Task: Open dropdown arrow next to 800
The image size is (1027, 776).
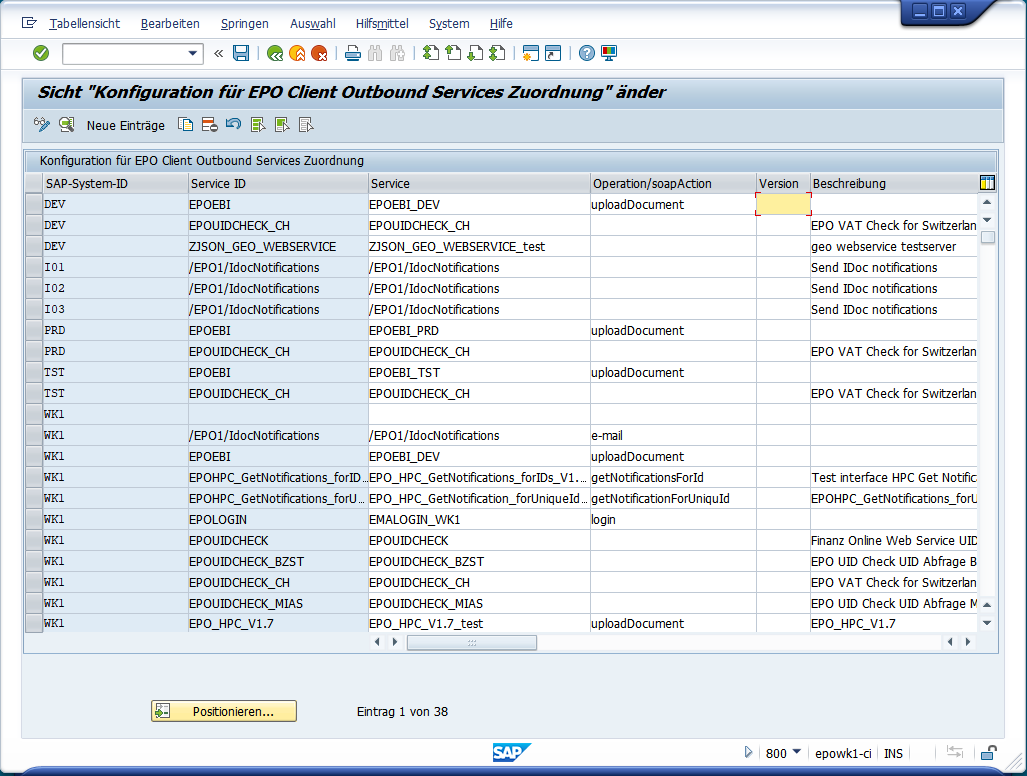Action: [796, 752]
